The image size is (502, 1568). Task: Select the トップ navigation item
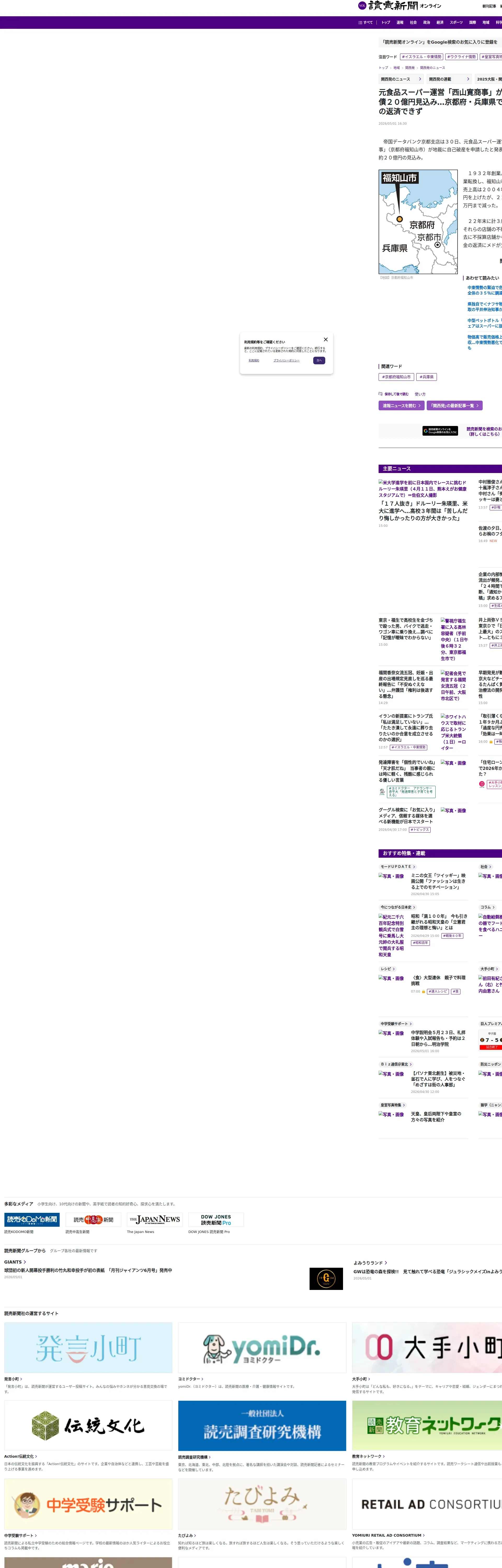coord(386,22)
